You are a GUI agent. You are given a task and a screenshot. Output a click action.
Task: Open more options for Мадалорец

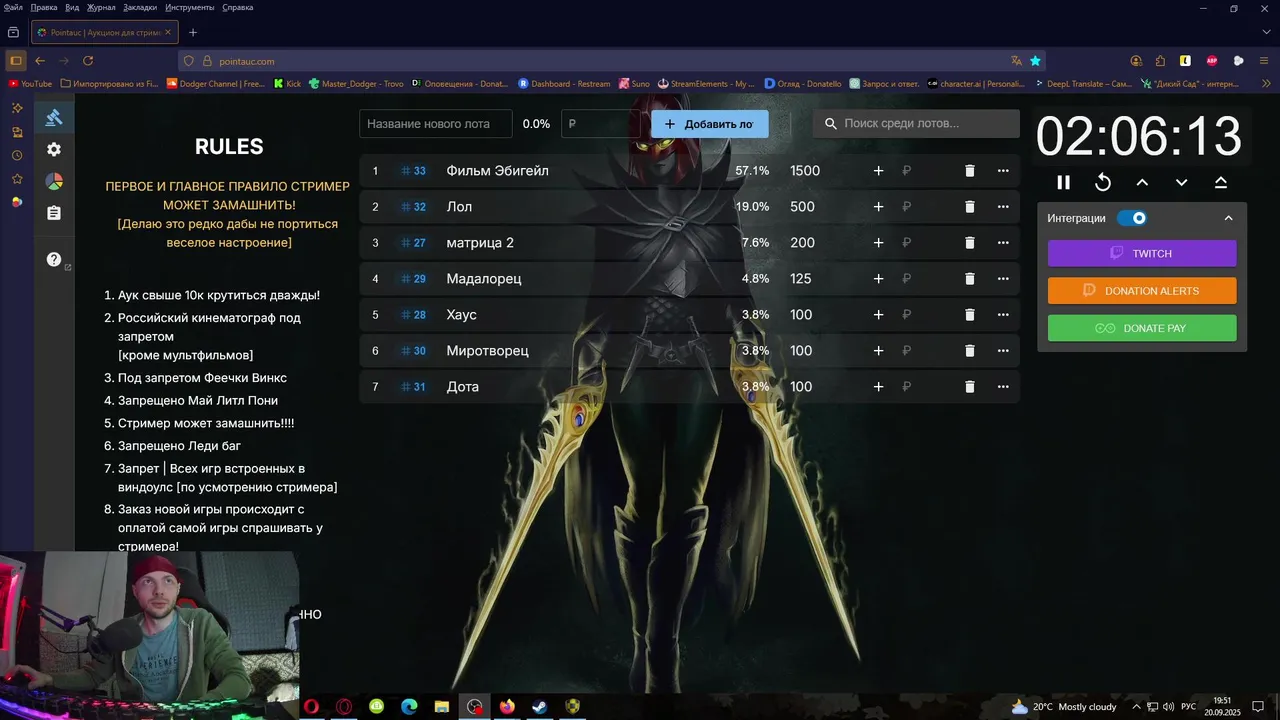pos(1003,279)
